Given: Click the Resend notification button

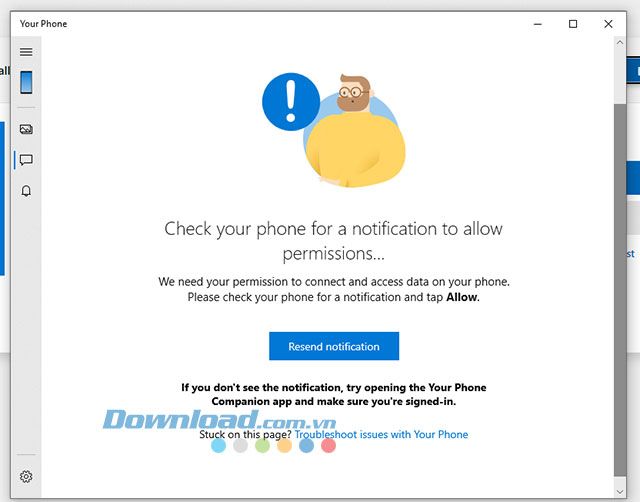Looking at the screenshot, I should click(334, 346).
